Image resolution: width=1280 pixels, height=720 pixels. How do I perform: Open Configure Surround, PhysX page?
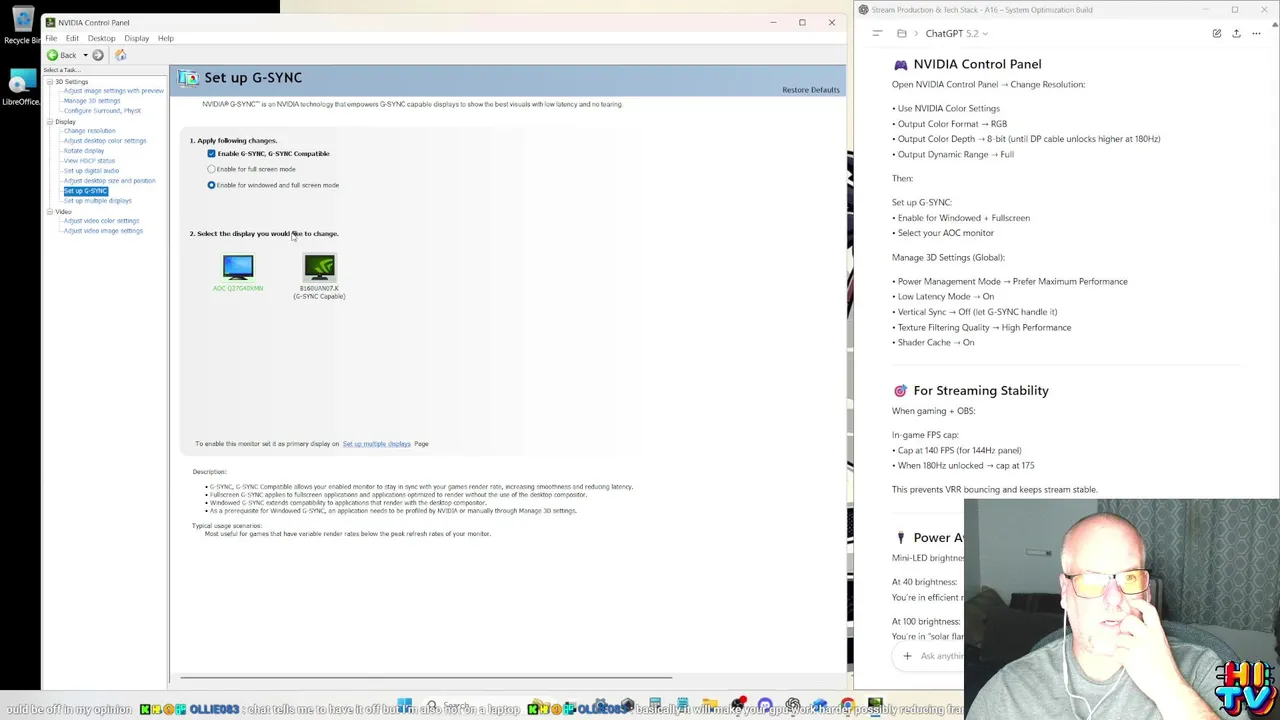point(102,111)
